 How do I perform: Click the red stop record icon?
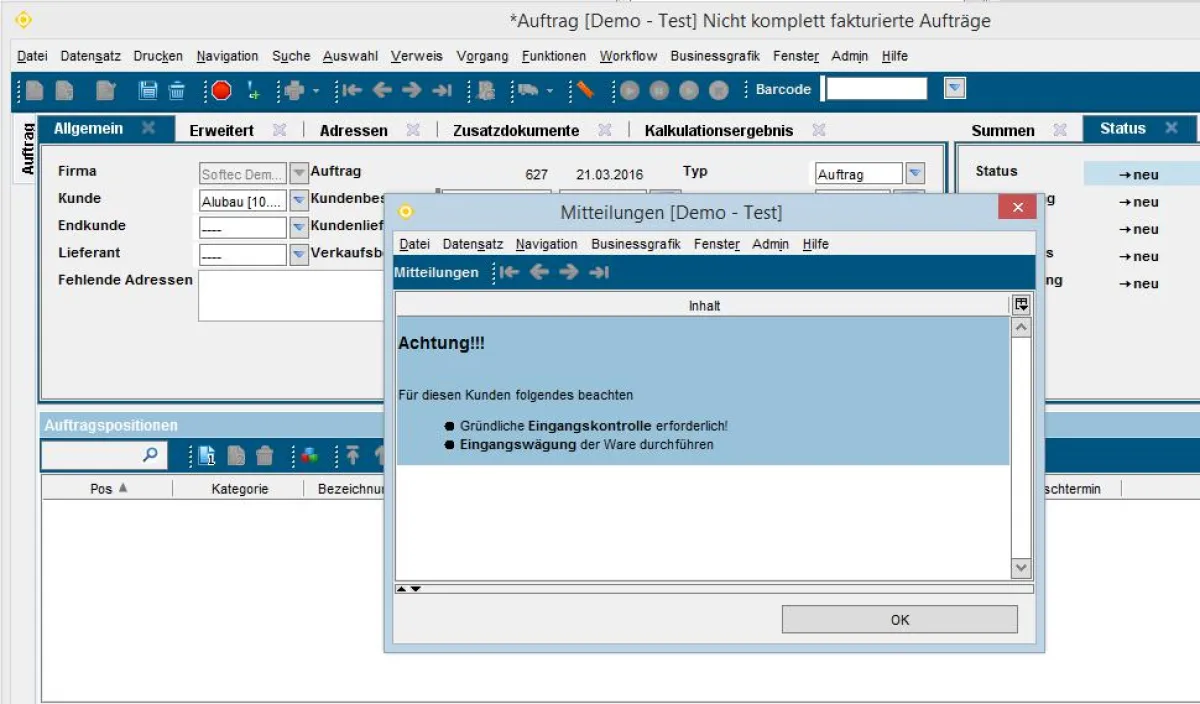[x=220, y=90]
